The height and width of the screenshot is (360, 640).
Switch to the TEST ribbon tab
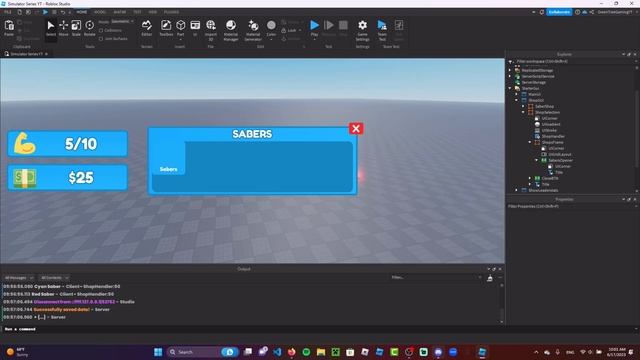click(x=137, y=12)
